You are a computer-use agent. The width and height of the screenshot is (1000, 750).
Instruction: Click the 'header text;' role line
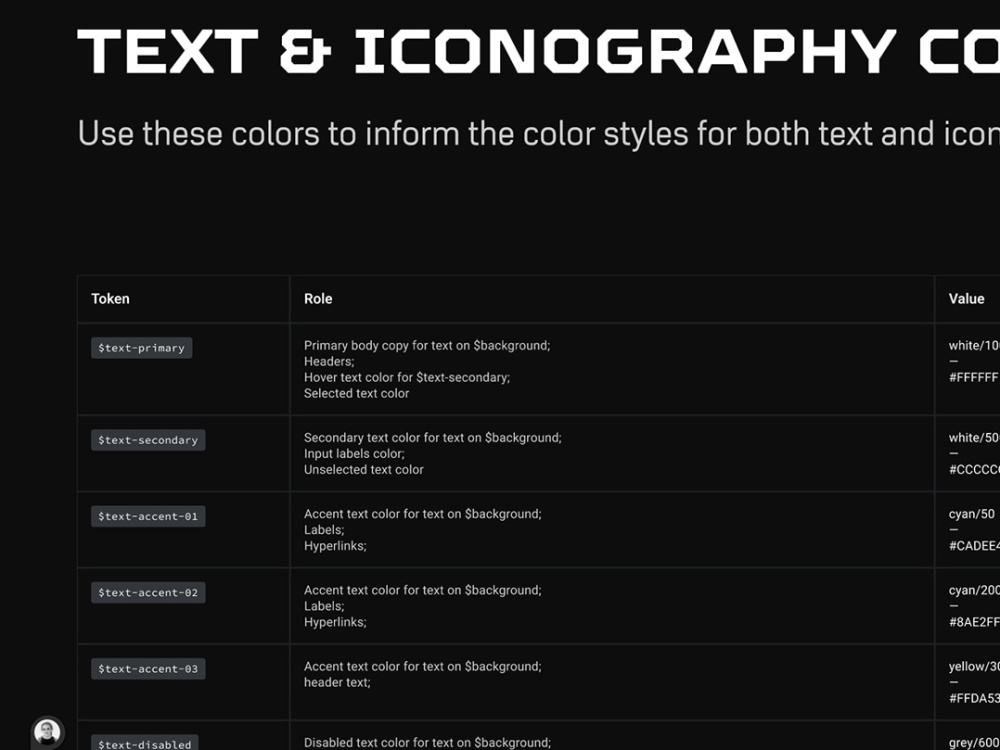coord(337,682)
